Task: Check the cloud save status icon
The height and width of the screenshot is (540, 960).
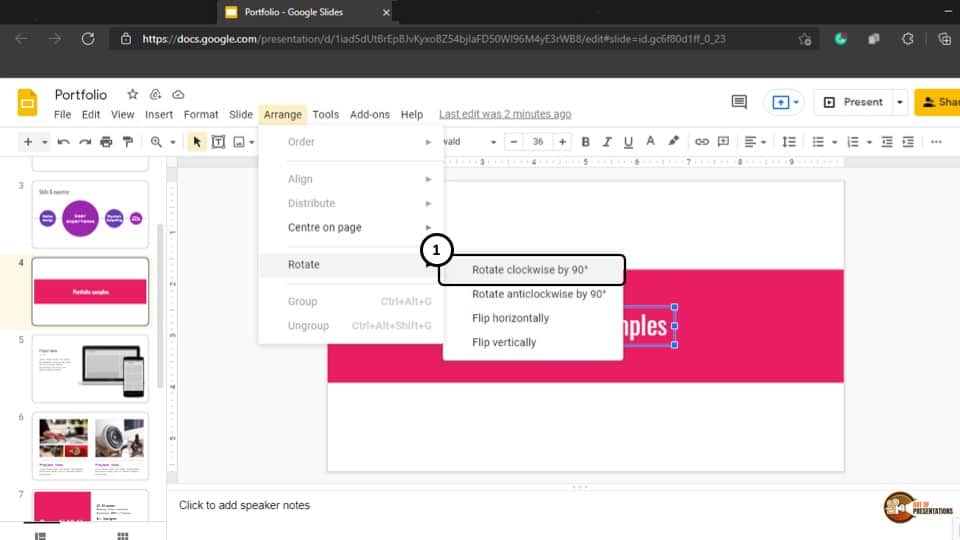Action: click(x=178, y=94)
